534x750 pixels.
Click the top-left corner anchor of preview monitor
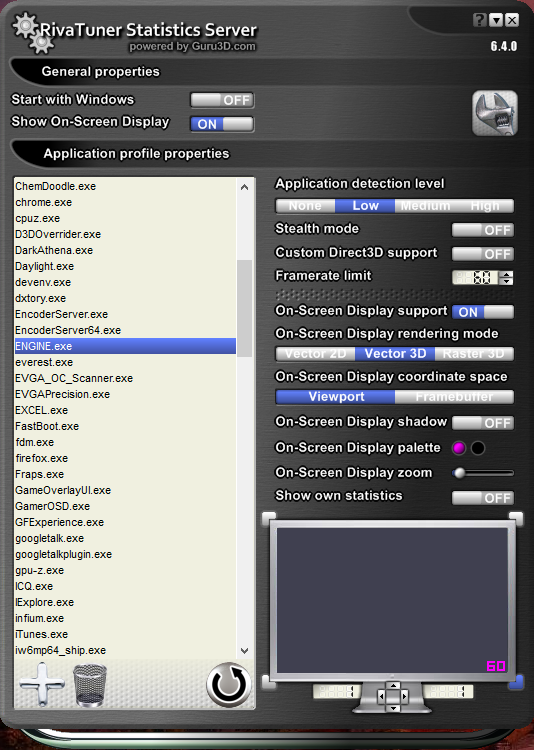(269, 518)
